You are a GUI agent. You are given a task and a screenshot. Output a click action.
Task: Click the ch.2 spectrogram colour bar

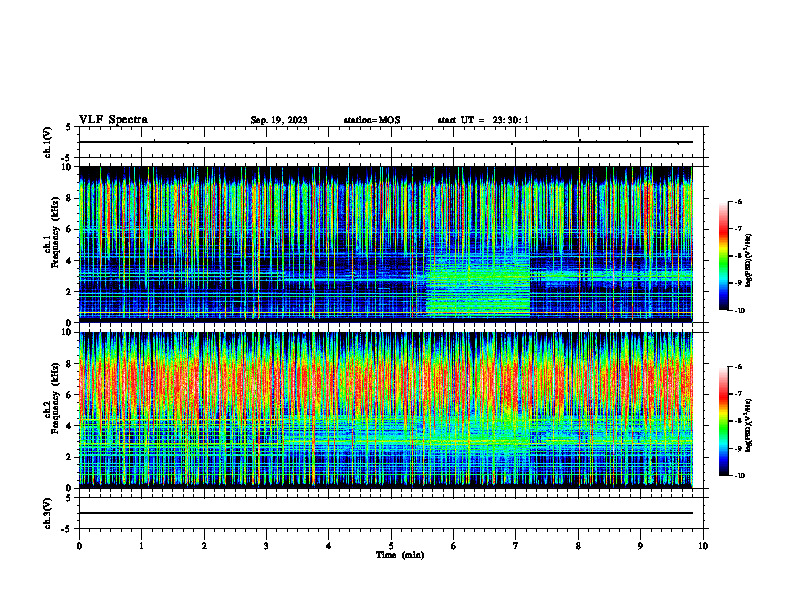click(723, 421)
